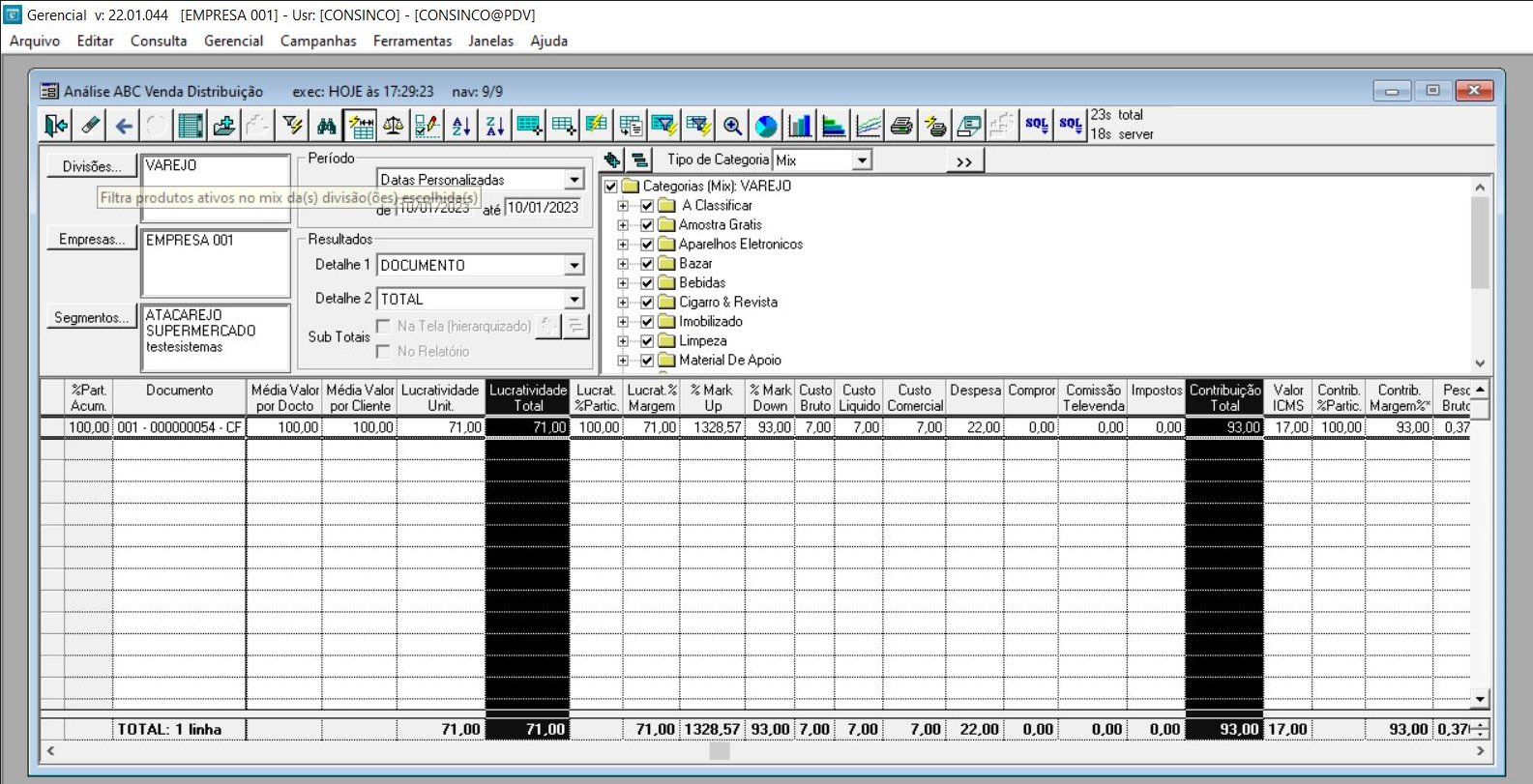Open the Gerencial menu
This screenshot has width=1533, height=784.
[x=233, y=41]
